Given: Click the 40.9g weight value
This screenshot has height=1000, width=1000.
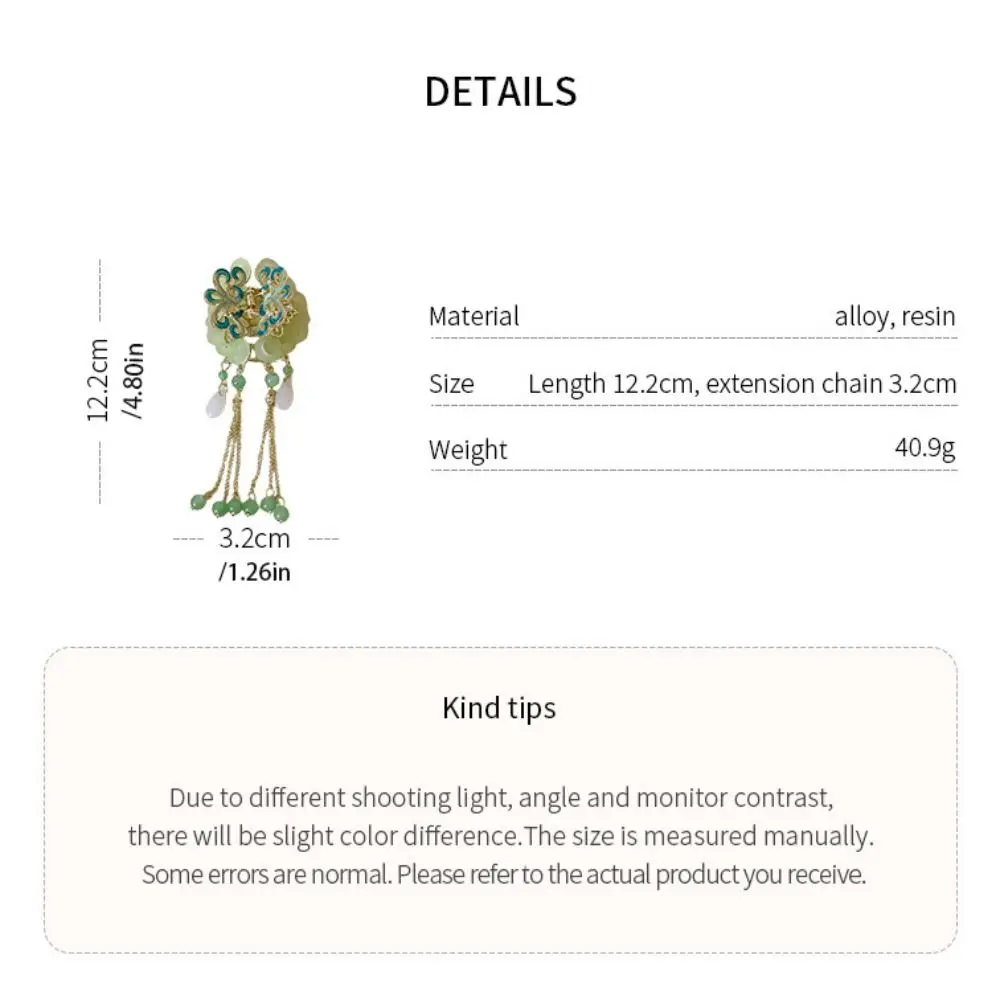Looking at the screenshot, I should [x=925, y=448].
